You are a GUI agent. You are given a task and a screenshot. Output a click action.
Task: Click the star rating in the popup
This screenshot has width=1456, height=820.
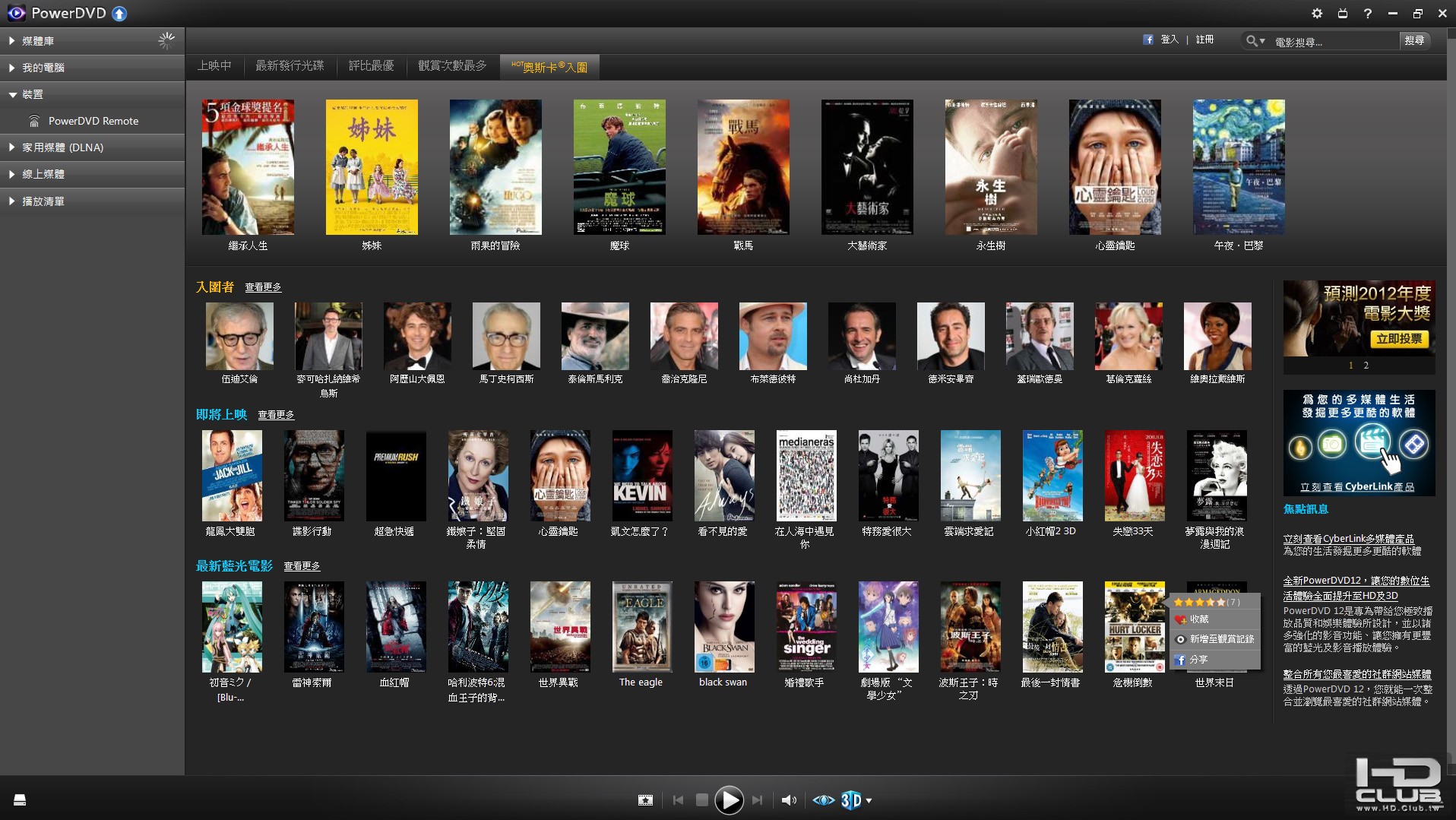coord(1199,602)
